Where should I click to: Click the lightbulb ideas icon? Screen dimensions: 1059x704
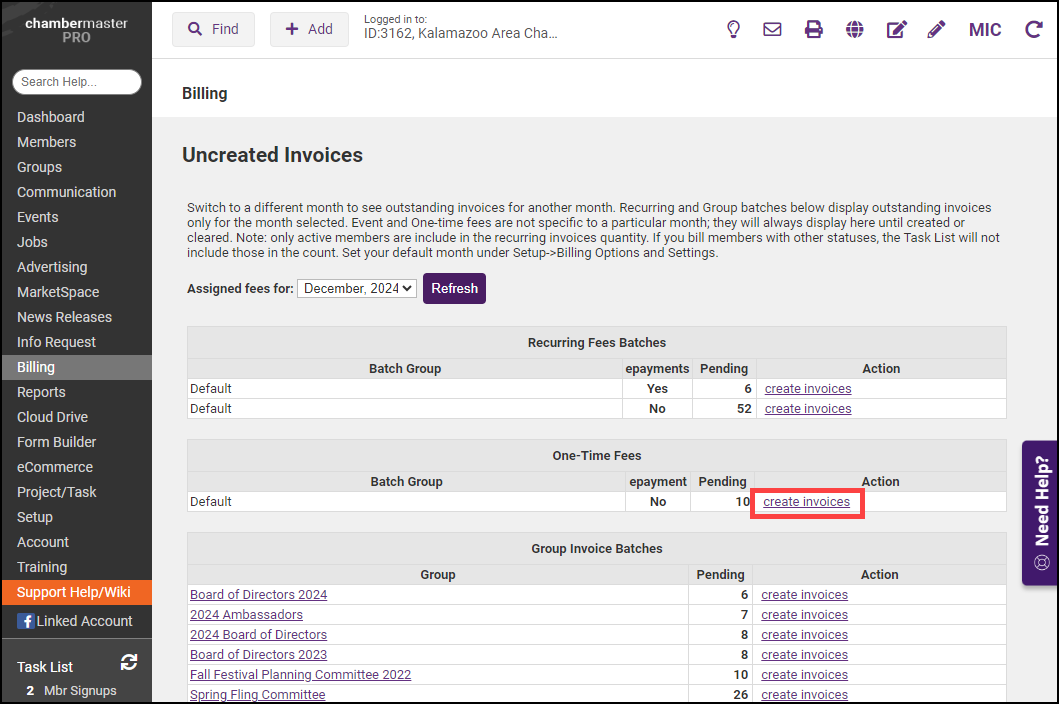733,29
